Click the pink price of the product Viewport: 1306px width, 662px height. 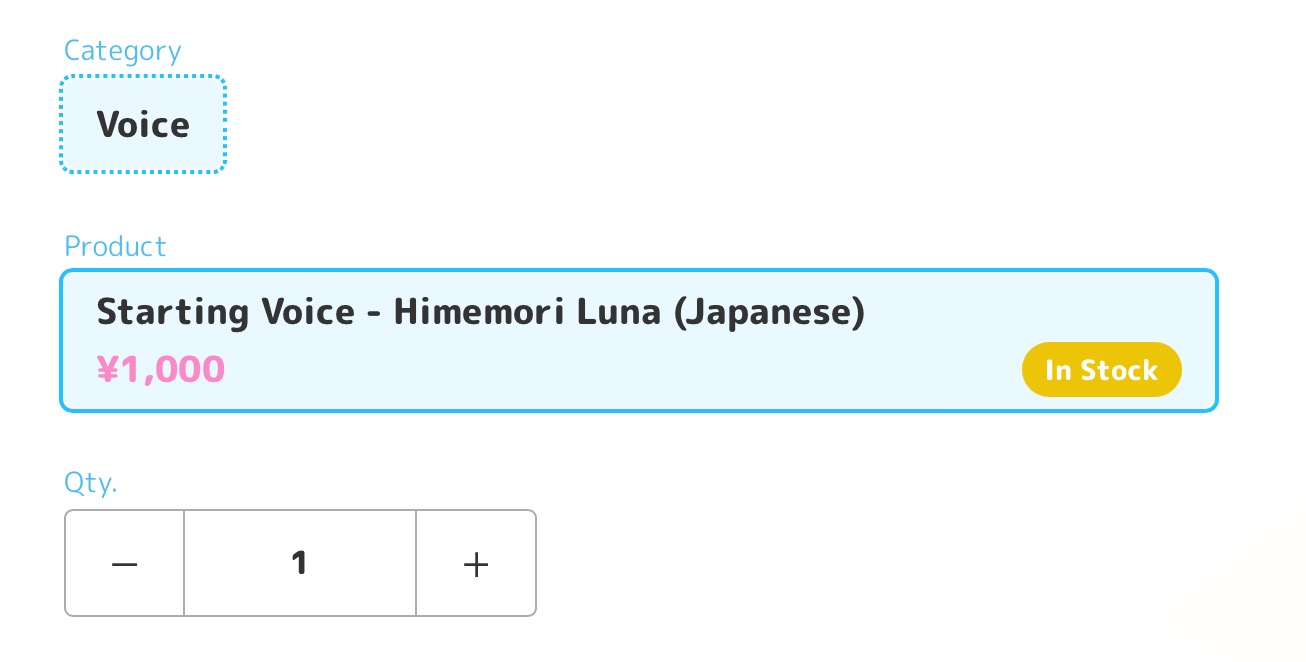click(161, 370)
